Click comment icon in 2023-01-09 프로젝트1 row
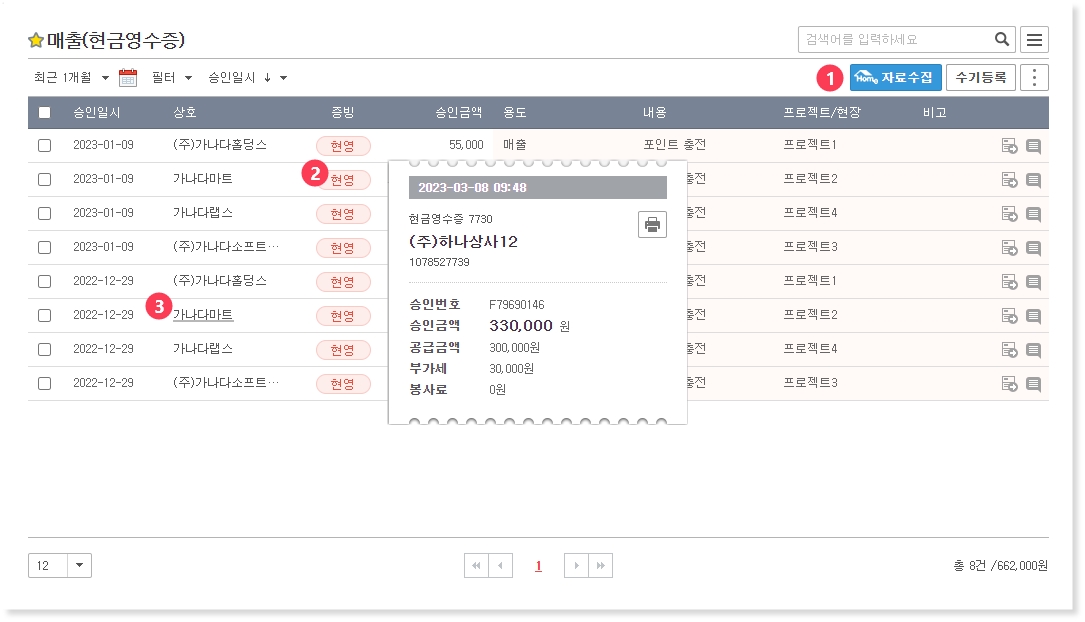The width and height of the screenshot is (1085, 622). coord(1033,146)
